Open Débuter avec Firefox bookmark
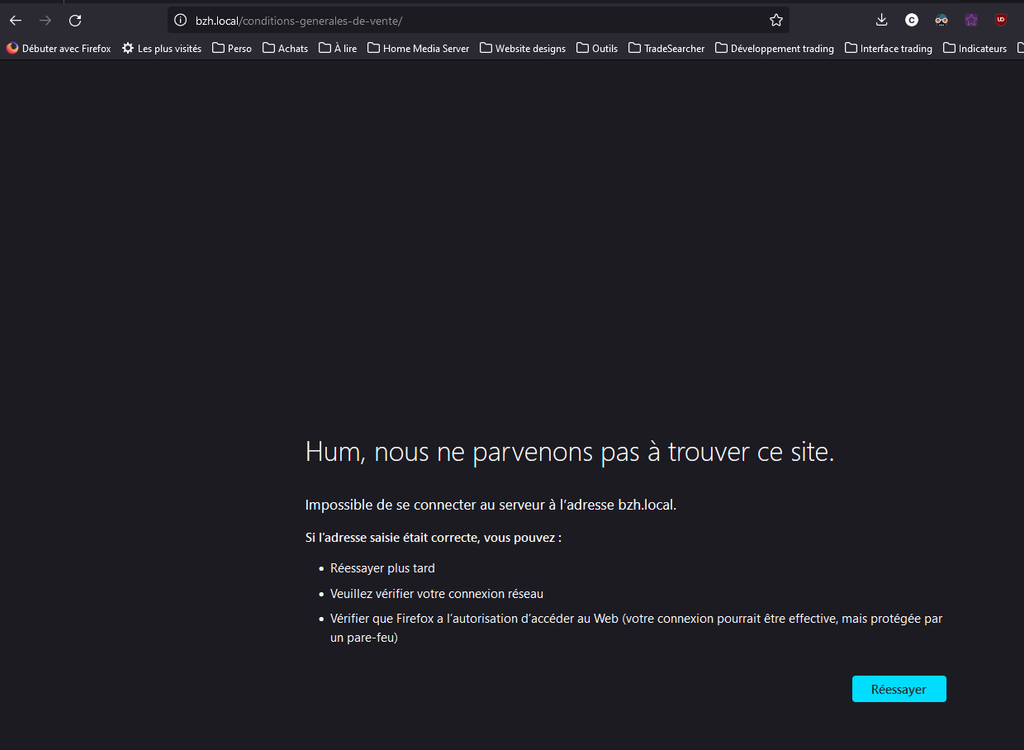 (59, 48)
